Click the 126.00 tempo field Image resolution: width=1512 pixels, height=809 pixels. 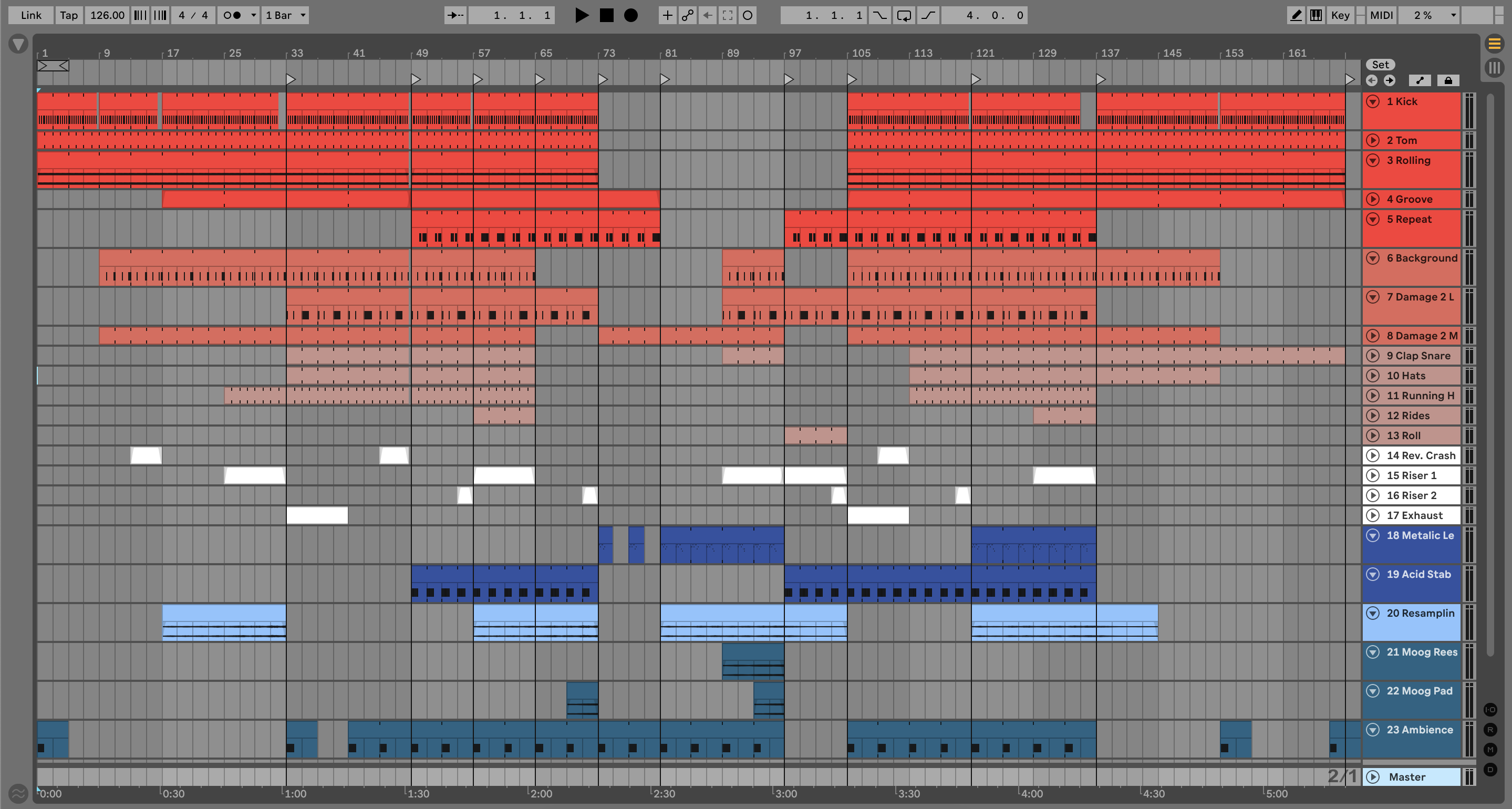click(x=107, y=15)
